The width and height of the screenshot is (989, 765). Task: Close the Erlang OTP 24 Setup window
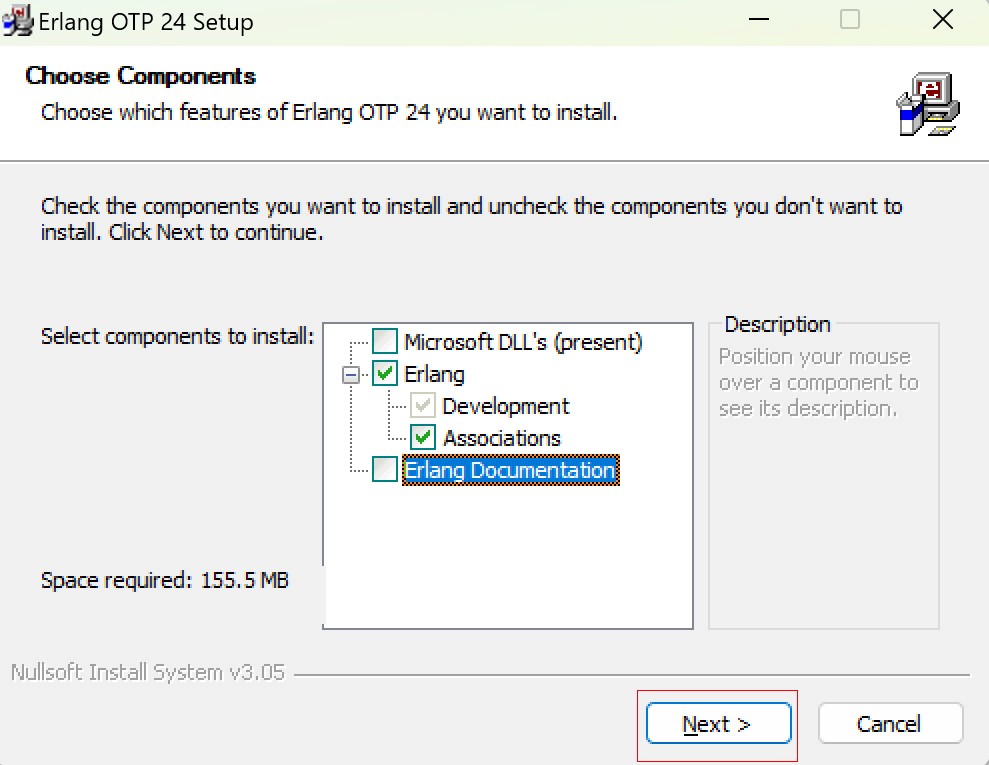coord(942,20)
